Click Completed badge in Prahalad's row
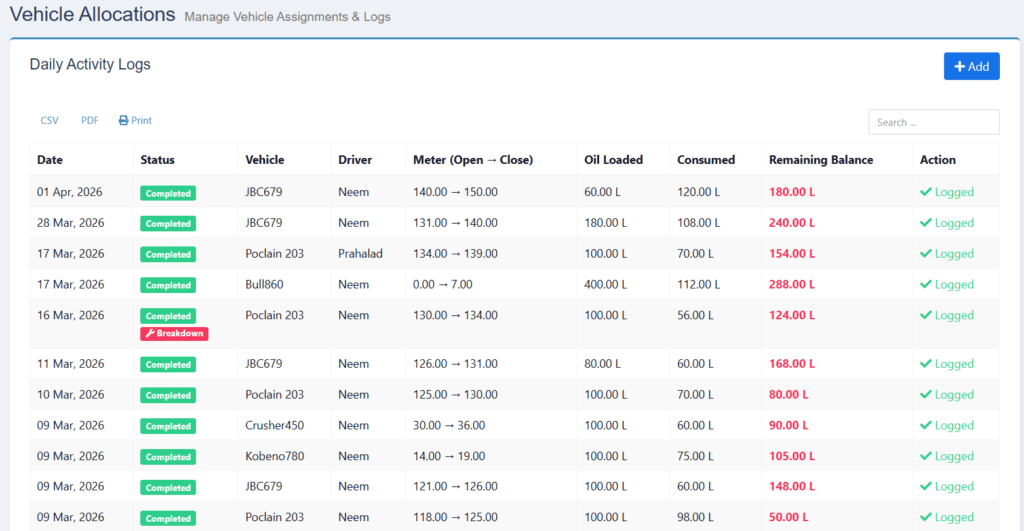This screenshot has height=531, width=1024. (168, 254)
